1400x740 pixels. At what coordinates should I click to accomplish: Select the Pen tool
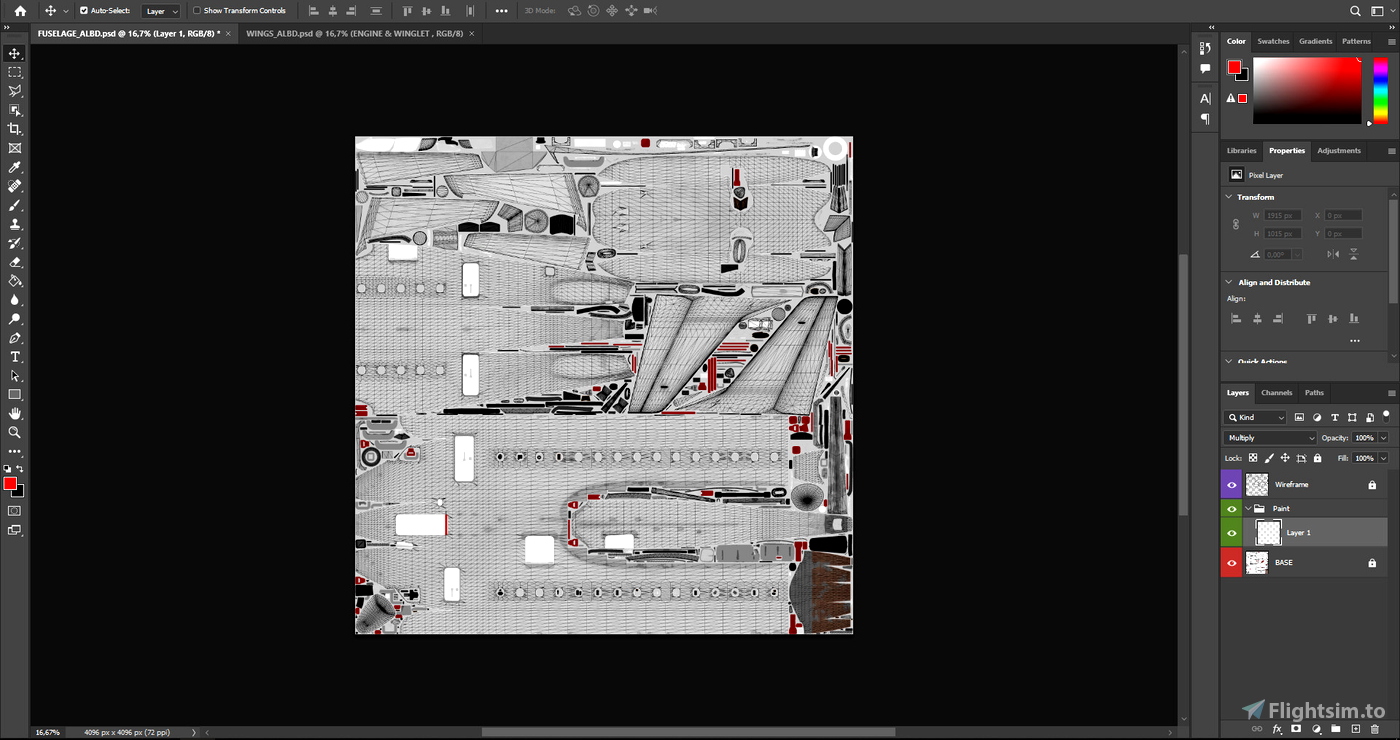pos(15,338)
